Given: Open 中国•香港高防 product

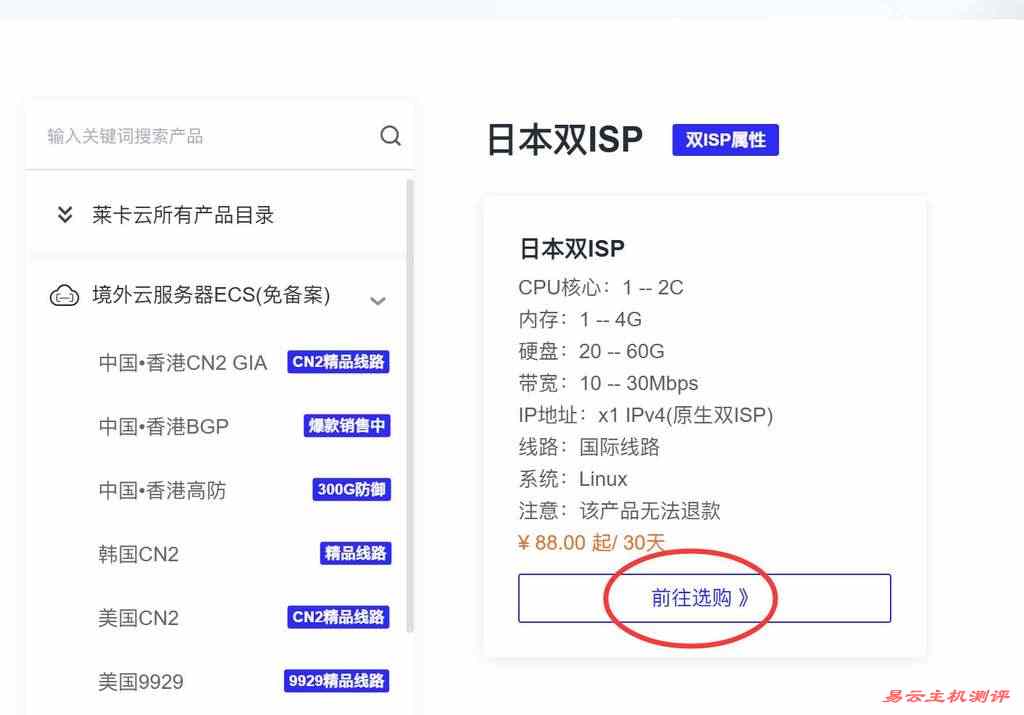Looking at the screenshot, I should (162, 490).
